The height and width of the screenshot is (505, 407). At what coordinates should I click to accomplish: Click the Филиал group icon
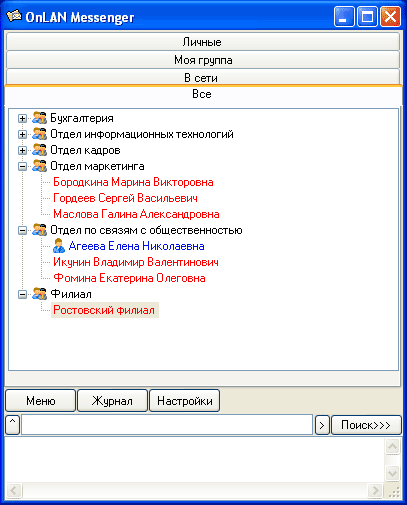(x=40, y=294)
